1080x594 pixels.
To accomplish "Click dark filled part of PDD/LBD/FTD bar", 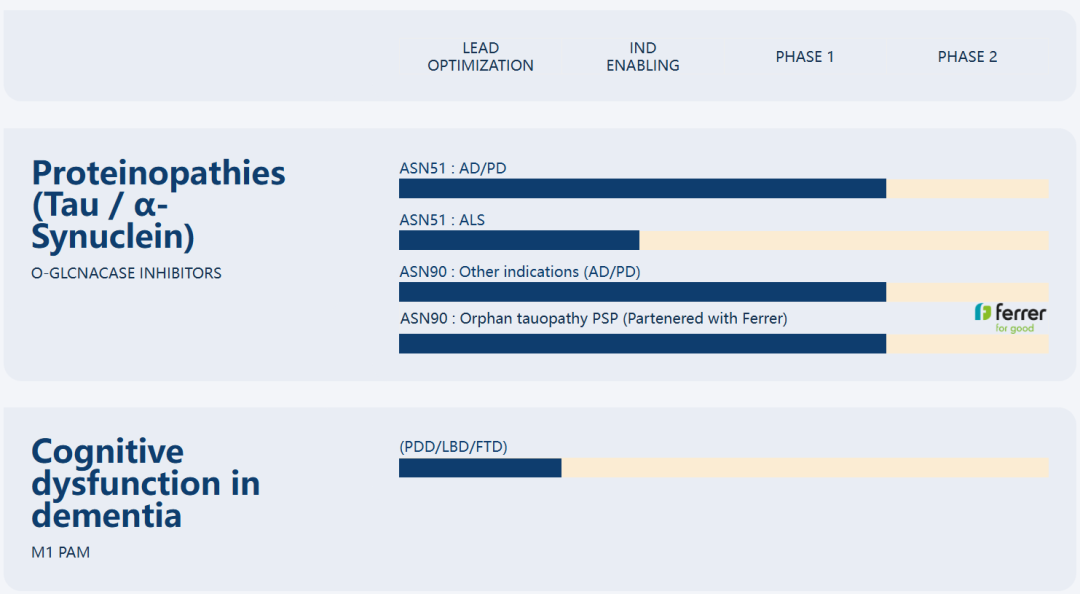I will [x=480, y=468].
